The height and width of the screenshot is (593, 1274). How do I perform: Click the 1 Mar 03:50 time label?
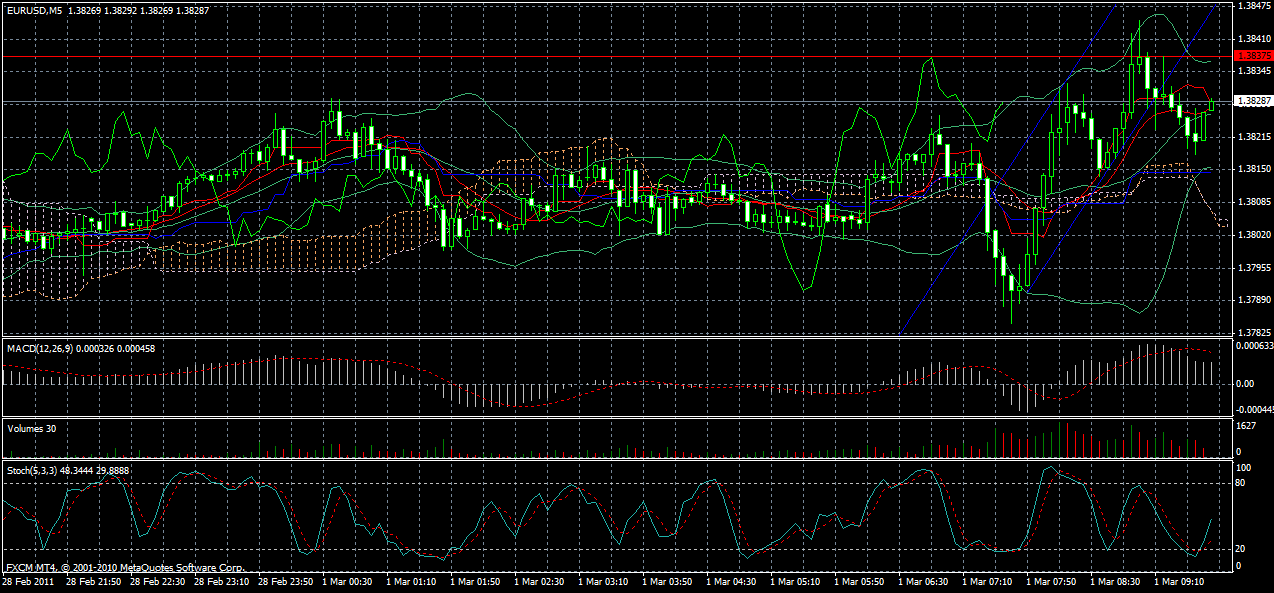(x=669, y=581)
